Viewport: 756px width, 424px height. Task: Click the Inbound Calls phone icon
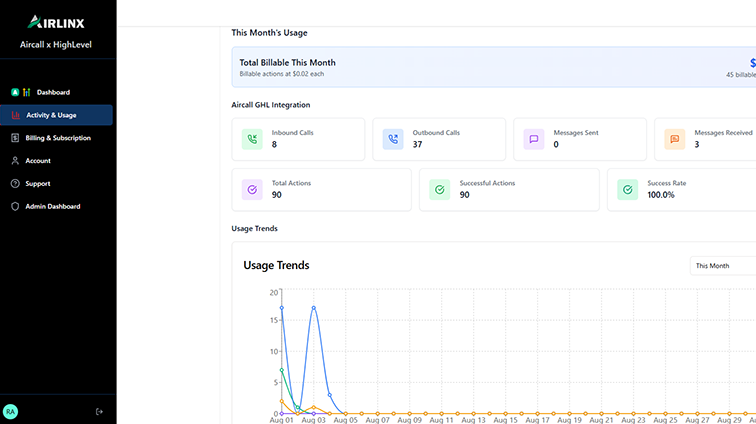coord(252,139)
